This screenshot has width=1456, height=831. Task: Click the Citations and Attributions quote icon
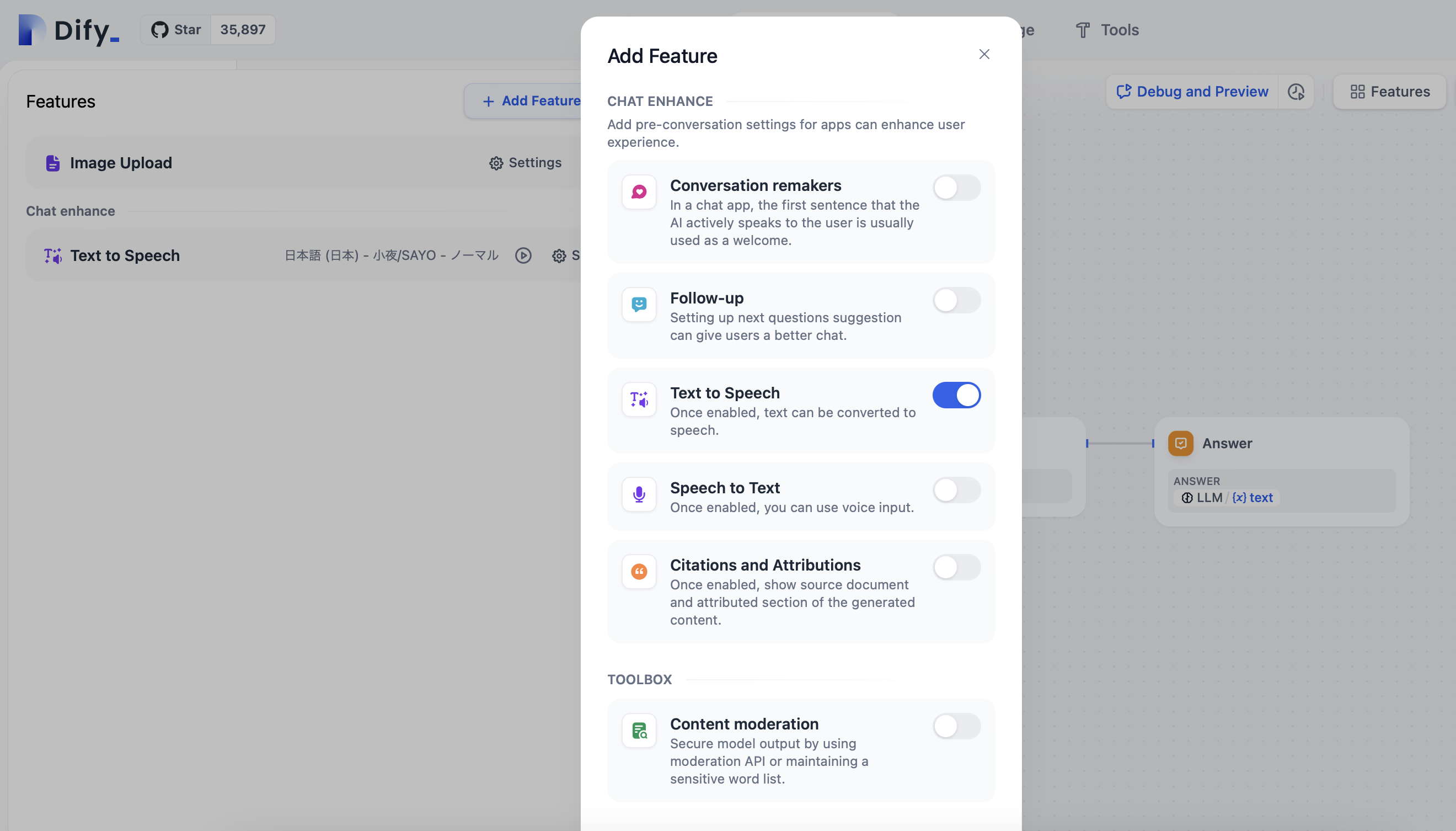pyautogui.click(x=639, y=571)
